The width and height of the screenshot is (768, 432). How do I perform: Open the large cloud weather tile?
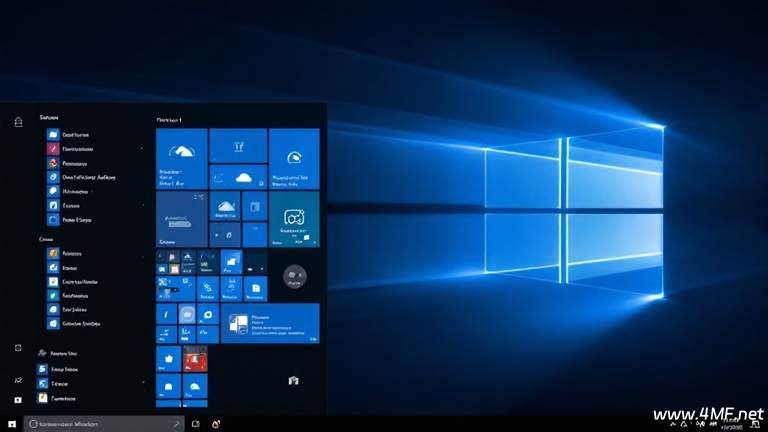(181, 158)
